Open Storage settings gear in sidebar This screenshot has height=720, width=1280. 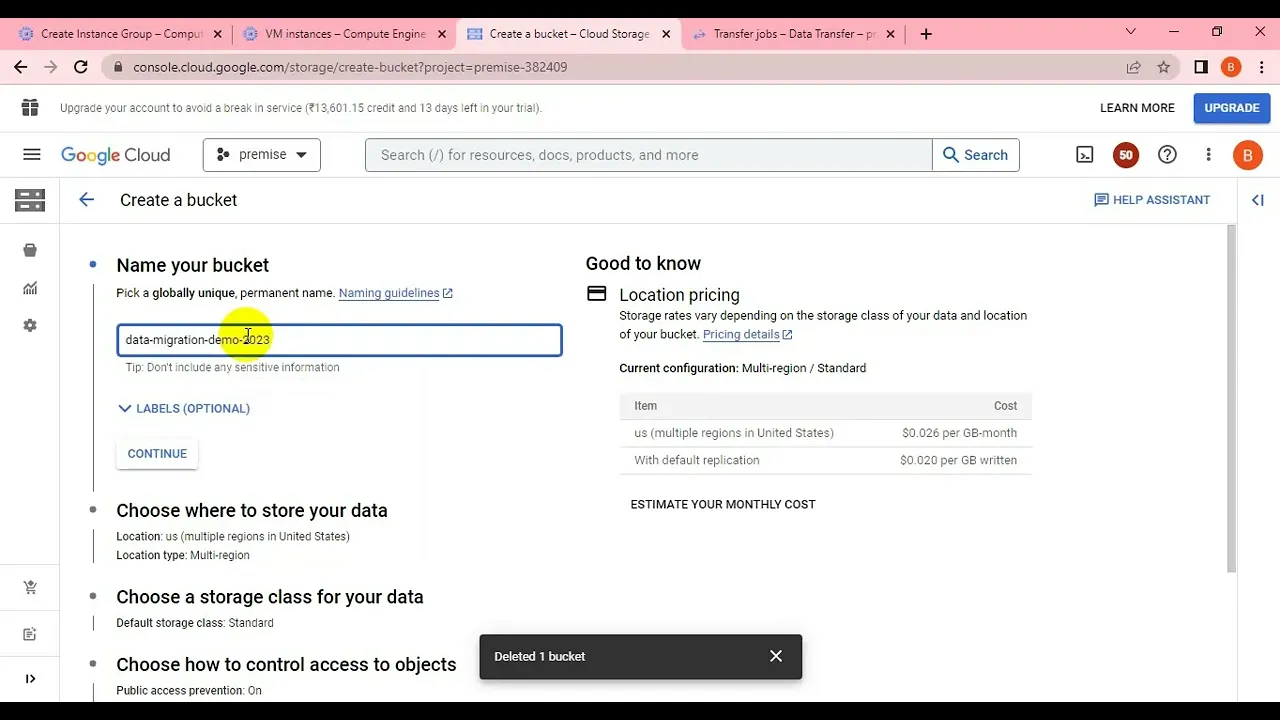(x=30, y=326)
